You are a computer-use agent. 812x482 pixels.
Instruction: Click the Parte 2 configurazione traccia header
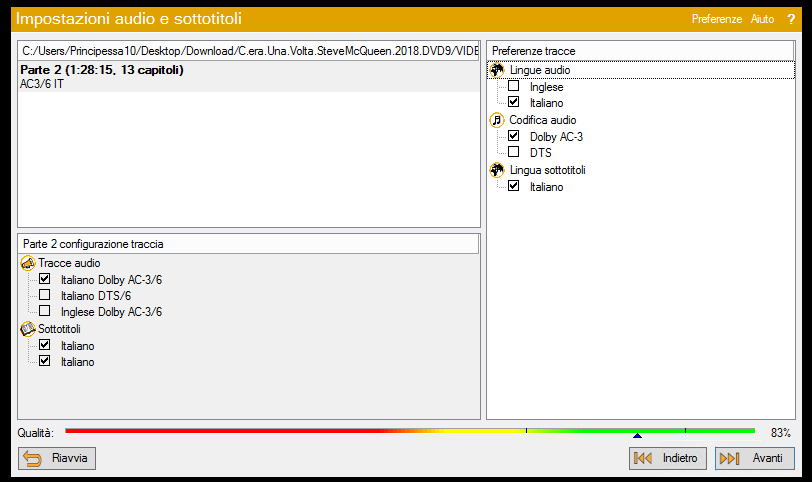tap(249, 244)
